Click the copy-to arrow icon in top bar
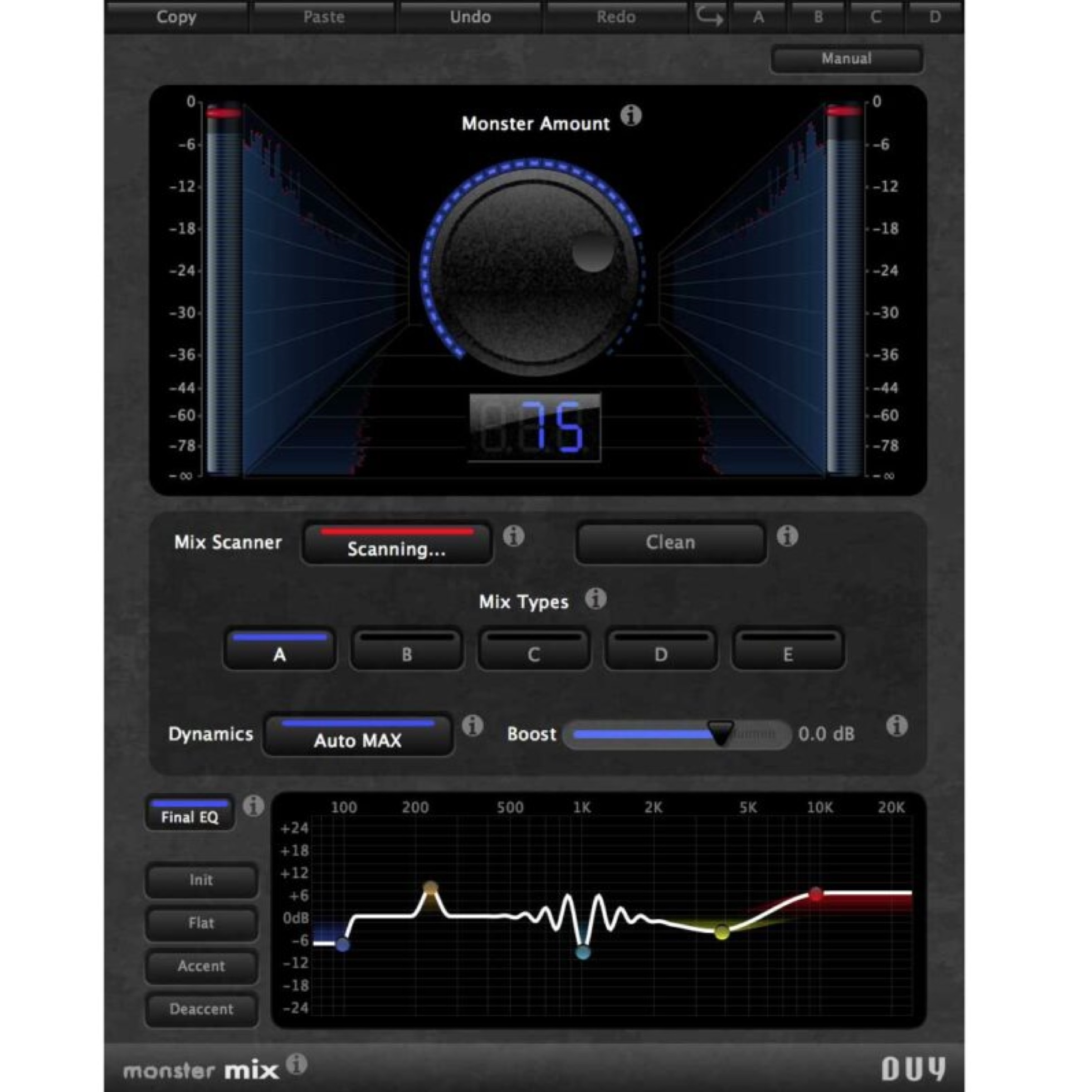The height and width of the screenshot is (1092, 1092). 709,17
